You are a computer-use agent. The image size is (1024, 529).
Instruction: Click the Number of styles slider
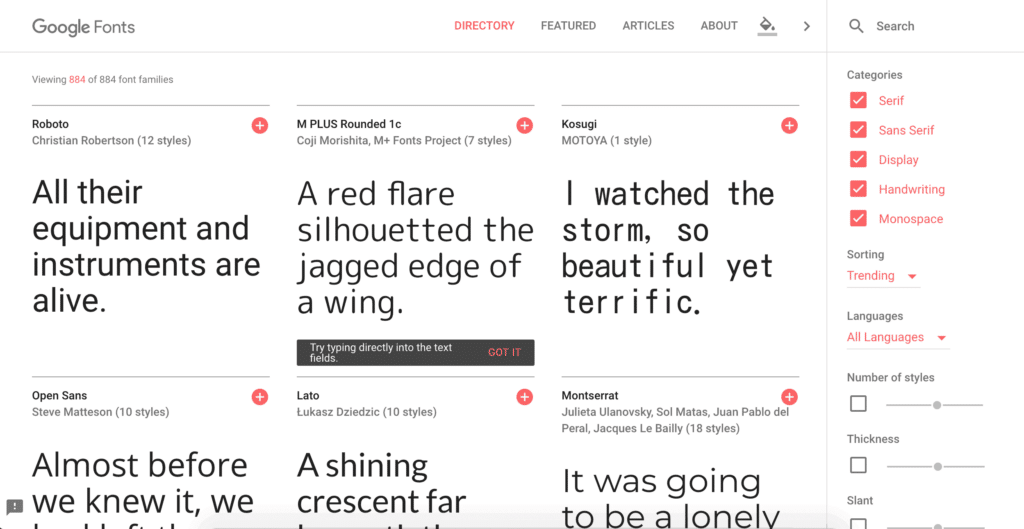934,405
